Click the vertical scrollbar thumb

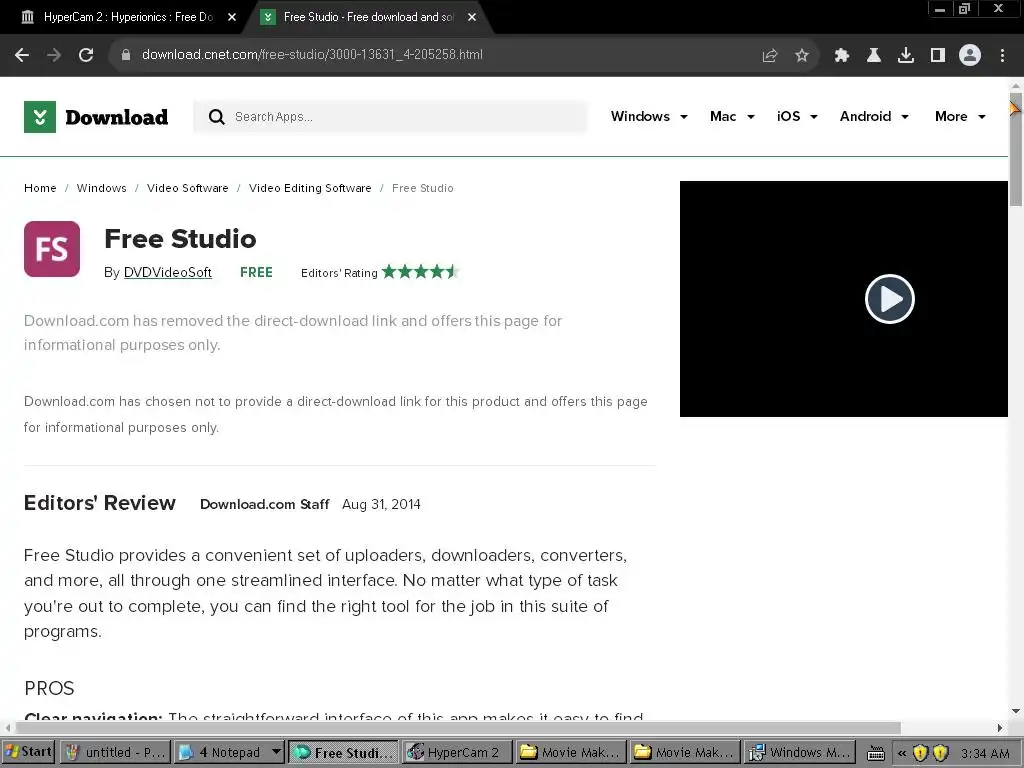point(1016,150)
